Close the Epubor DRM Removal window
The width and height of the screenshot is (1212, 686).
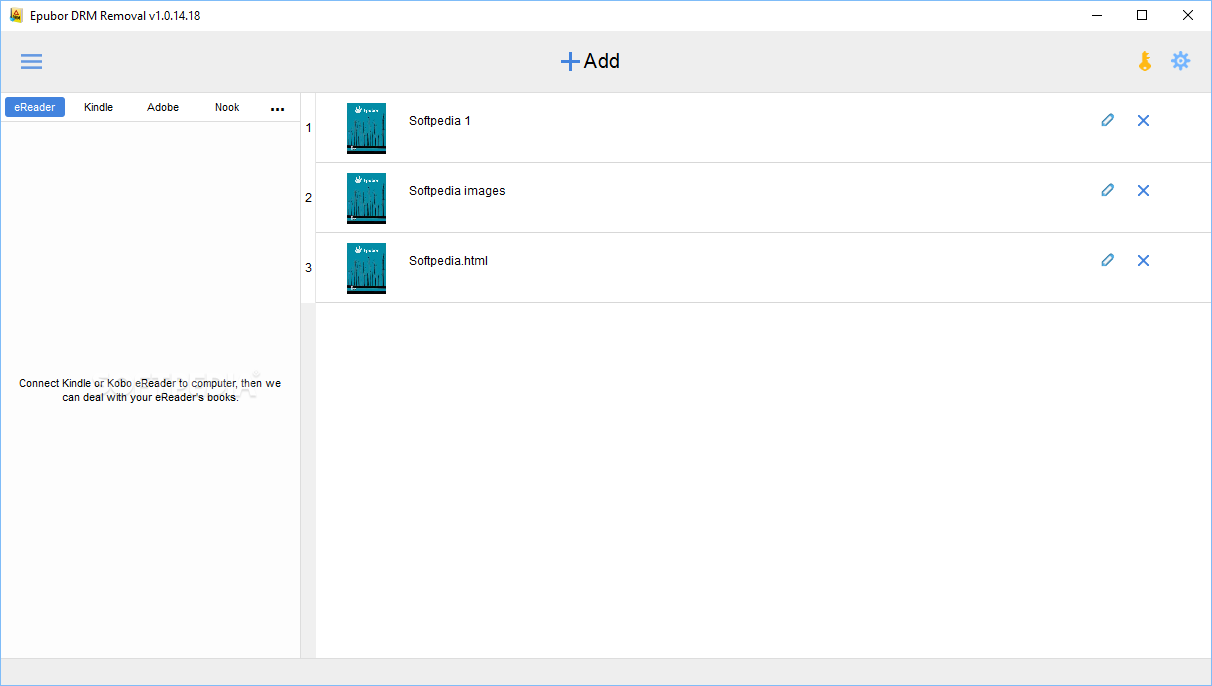click(x=1188, y=15)
